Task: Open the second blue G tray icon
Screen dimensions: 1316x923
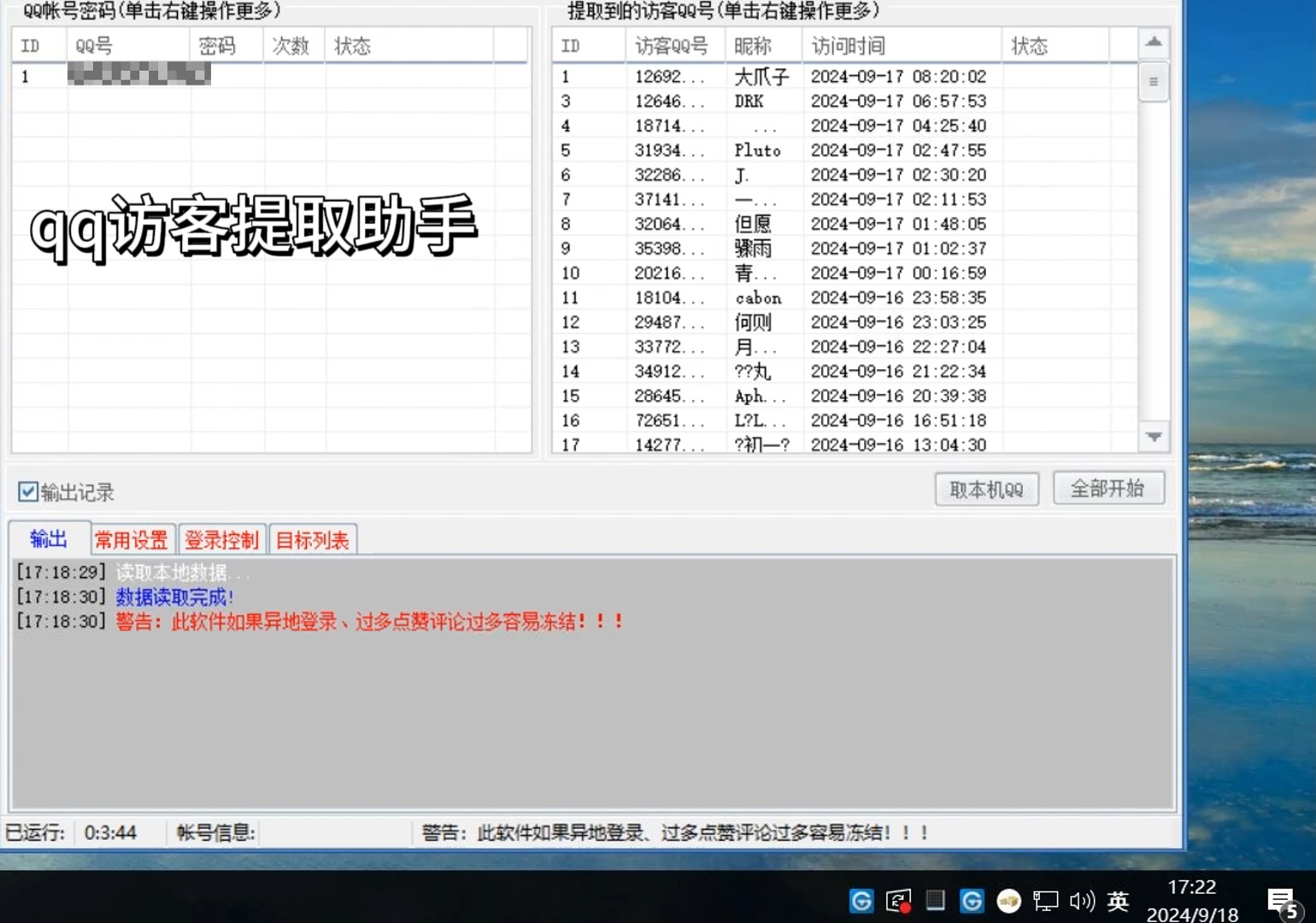Action: (972, 901)
